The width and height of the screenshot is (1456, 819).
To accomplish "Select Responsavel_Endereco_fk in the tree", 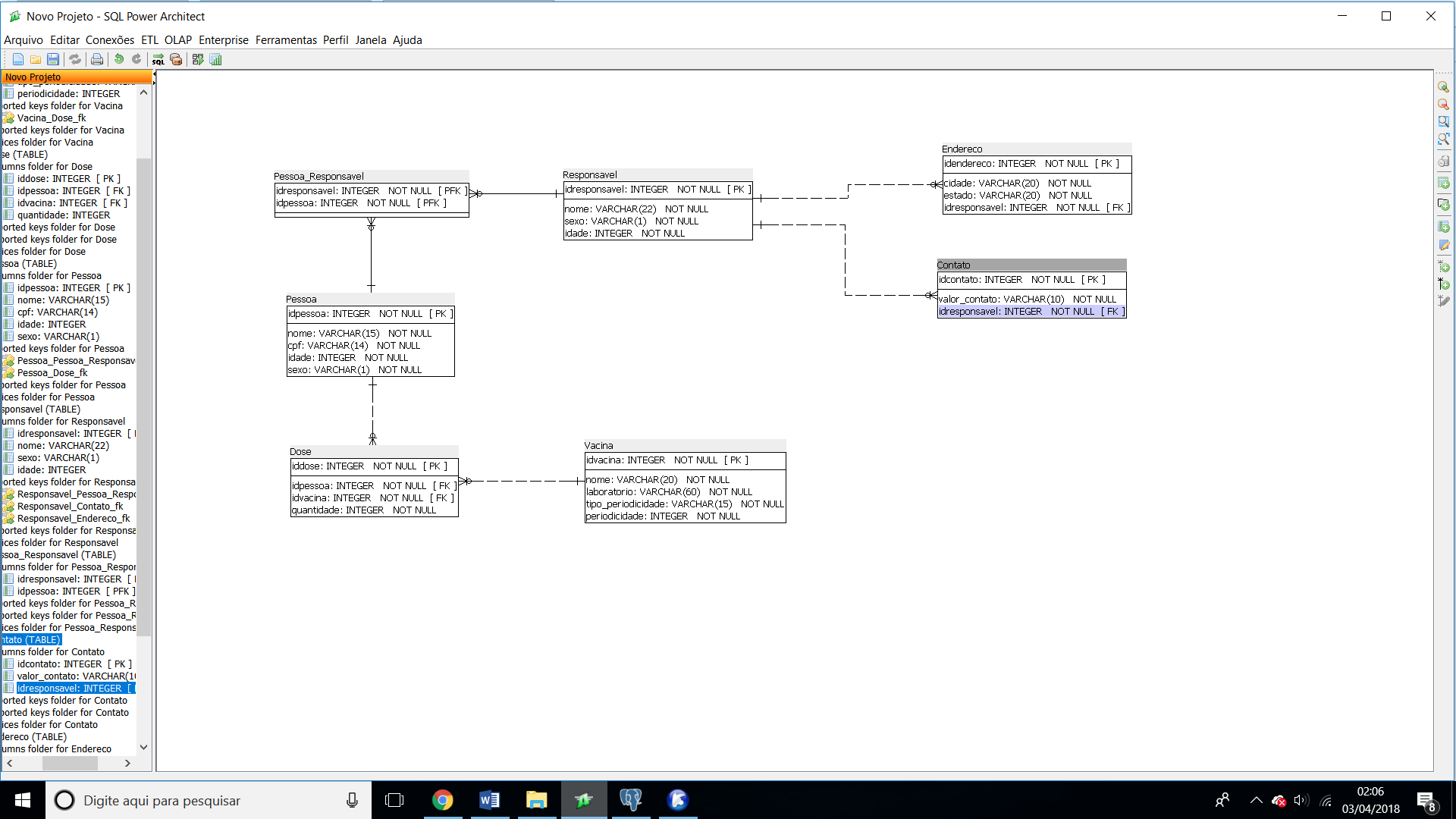I will tap(74, 518).
